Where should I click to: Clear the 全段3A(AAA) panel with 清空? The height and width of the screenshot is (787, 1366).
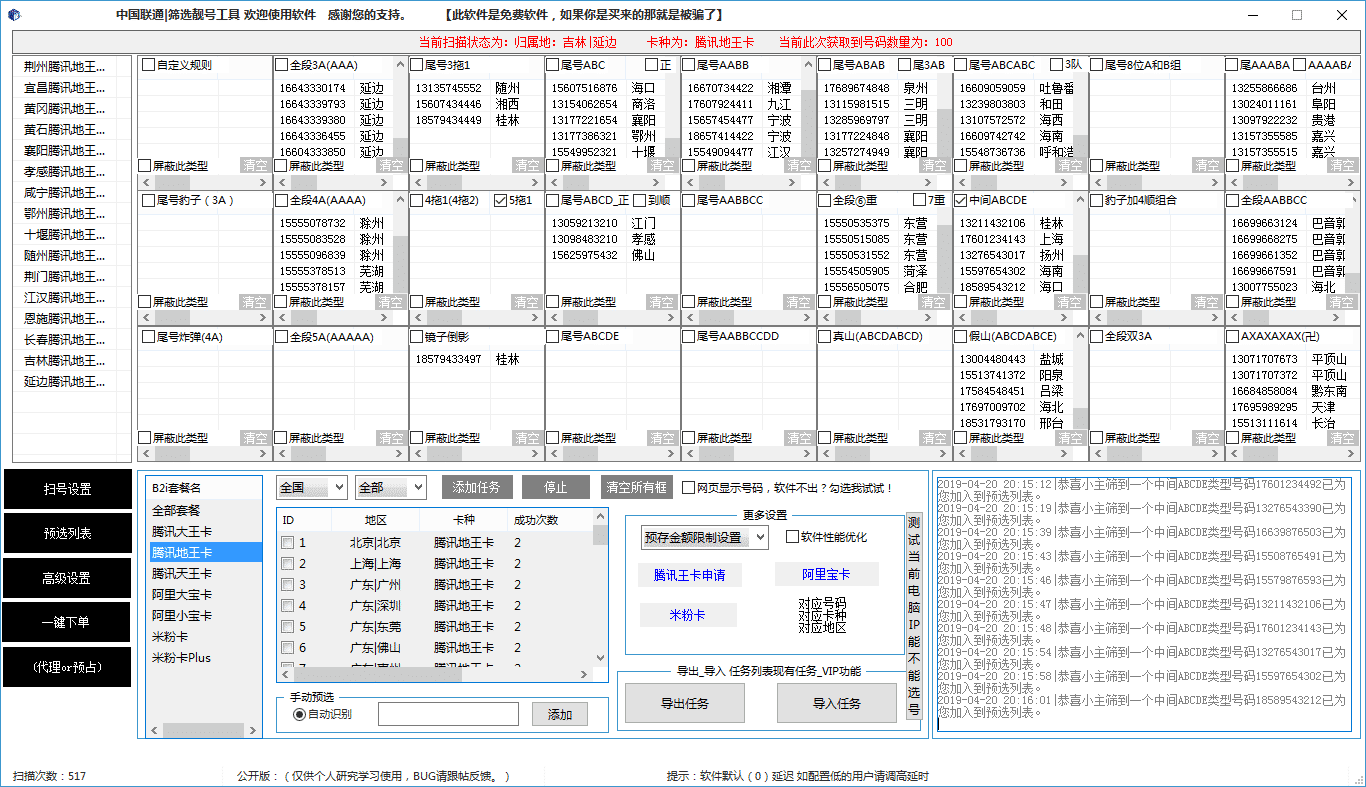pos(390,165)
